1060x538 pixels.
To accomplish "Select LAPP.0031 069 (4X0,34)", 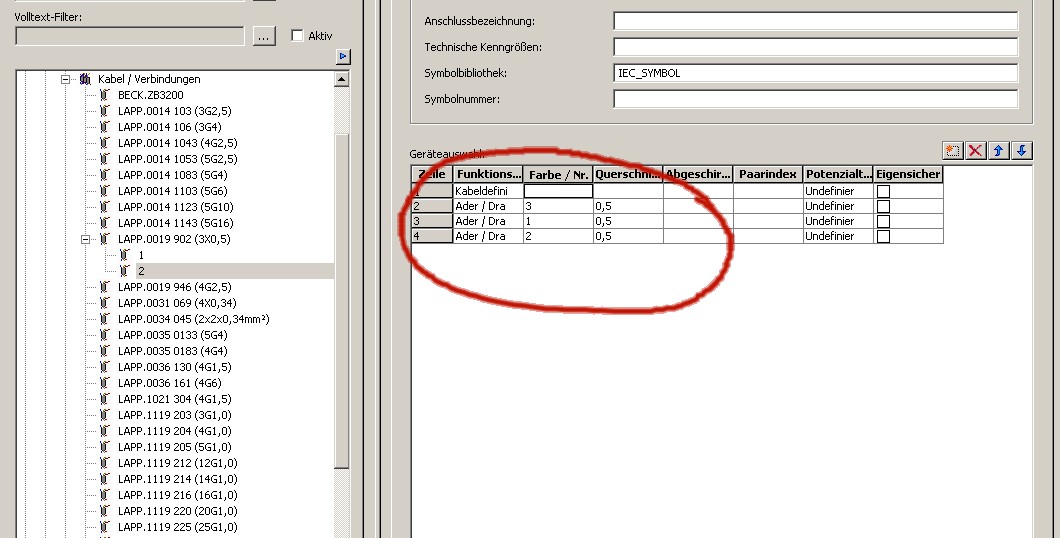I will click(177, 303).
